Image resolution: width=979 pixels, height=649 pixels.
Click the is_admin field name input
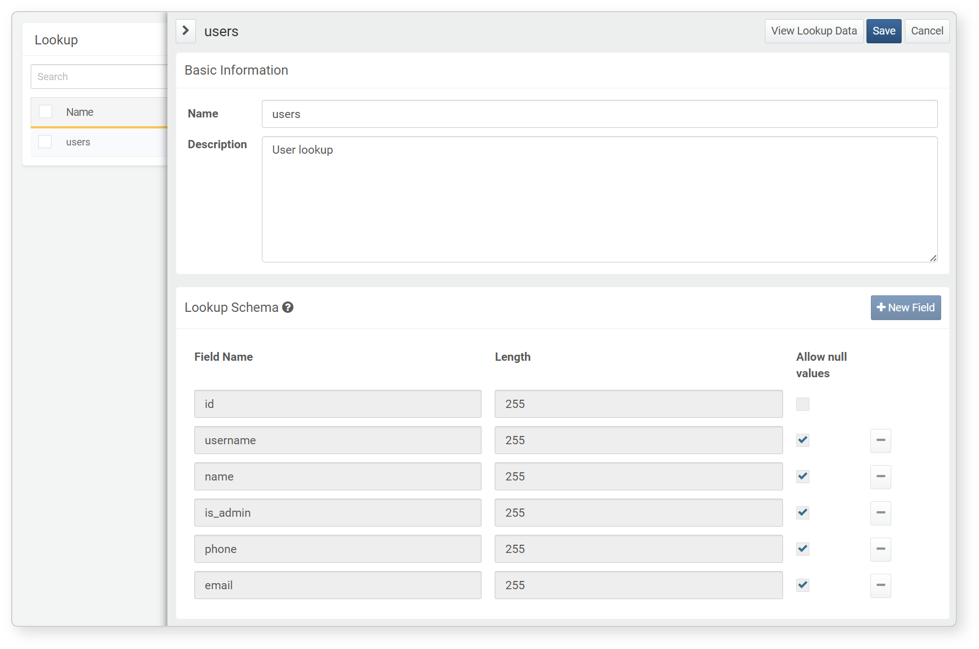(x=338, y=513)
